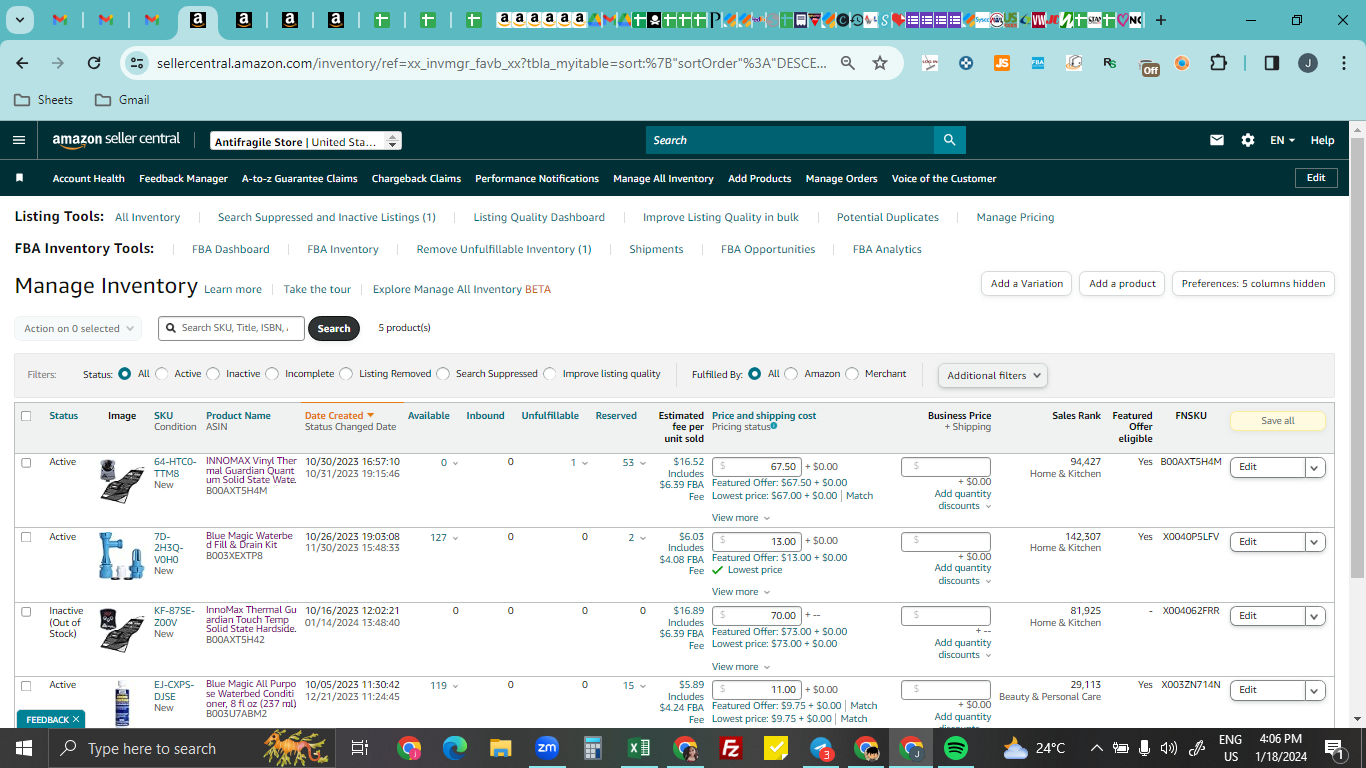This screenshot has height=768, width=1366.
Task: Click the Add a product button
Action: pos(1122,284)
